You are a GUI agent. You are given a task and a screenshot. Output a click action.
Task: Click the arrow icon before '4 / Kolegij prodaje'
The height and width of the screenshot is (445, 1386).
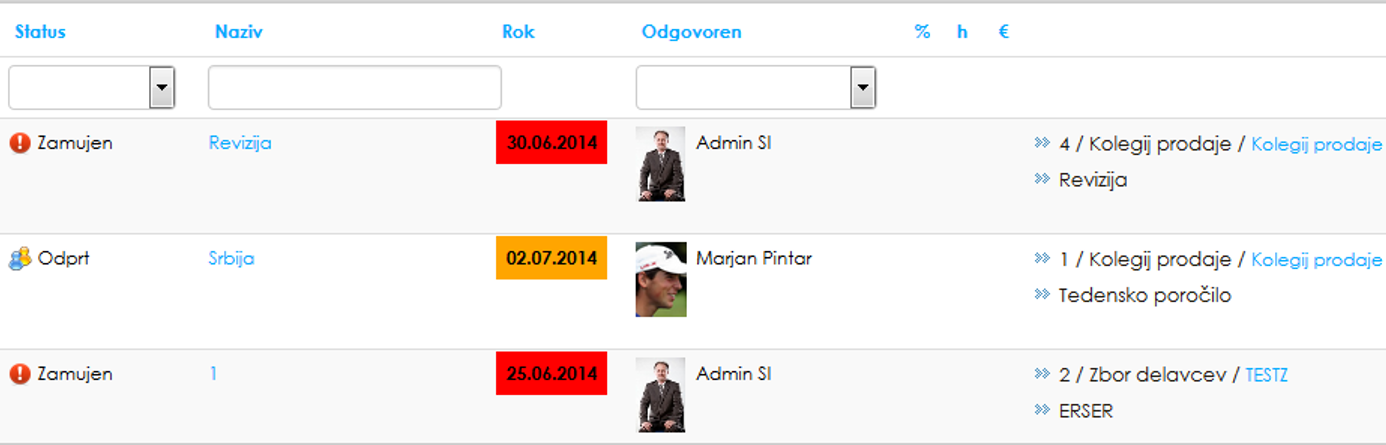tap(1042, 143)
